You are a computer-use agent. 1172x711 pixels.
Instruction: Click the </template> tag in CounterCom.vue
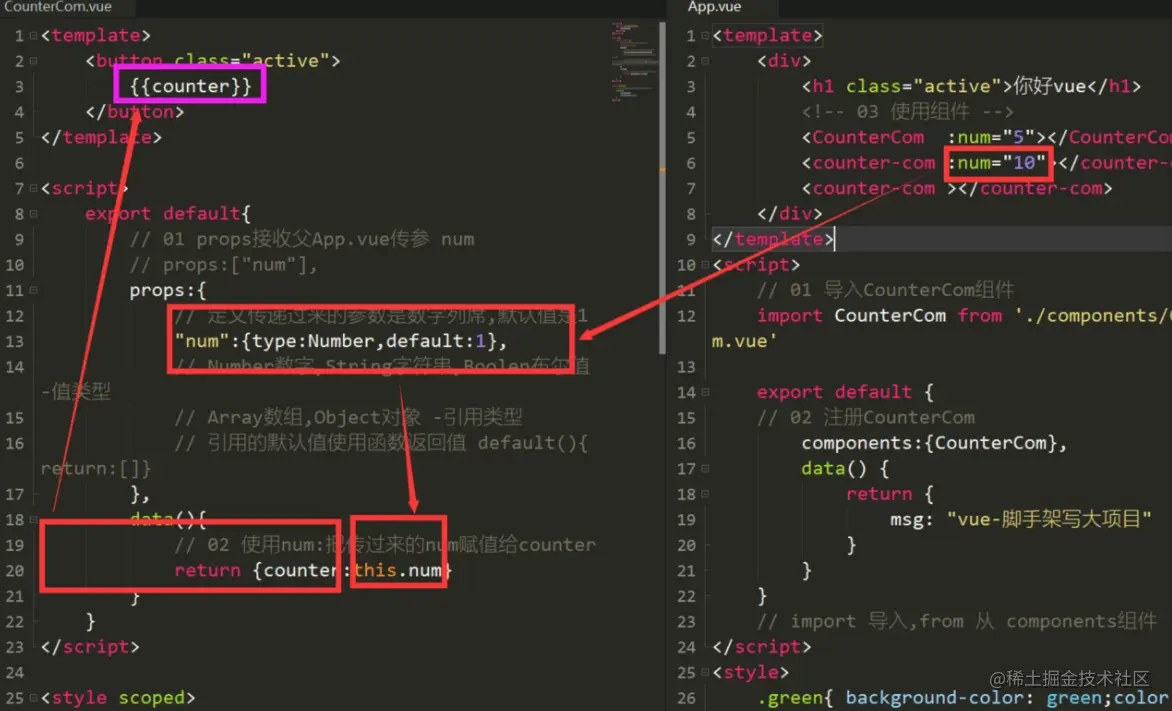(x=101, y=138)
